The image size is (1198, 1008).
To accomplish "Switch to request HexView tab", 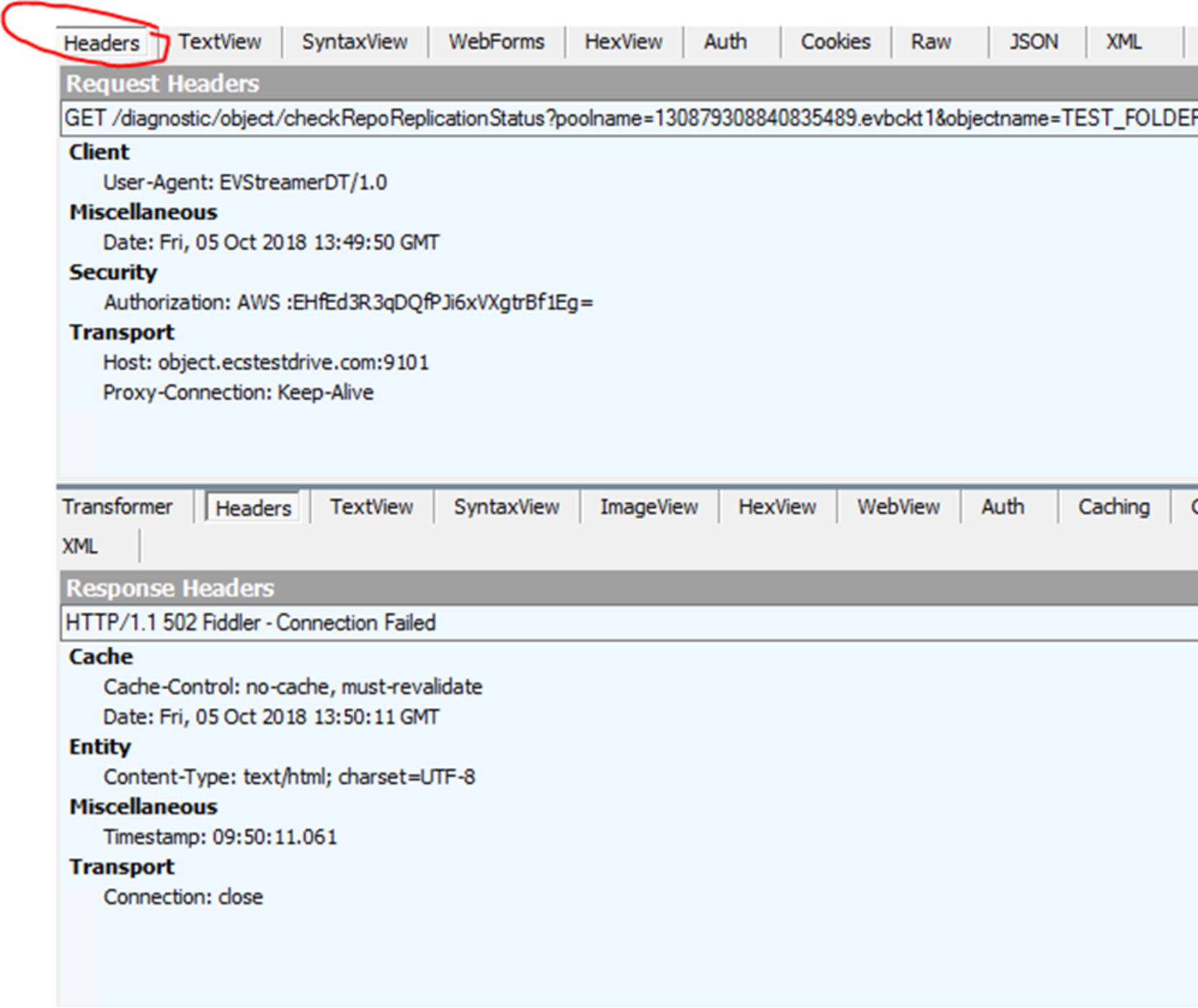I will click(624, 42).
